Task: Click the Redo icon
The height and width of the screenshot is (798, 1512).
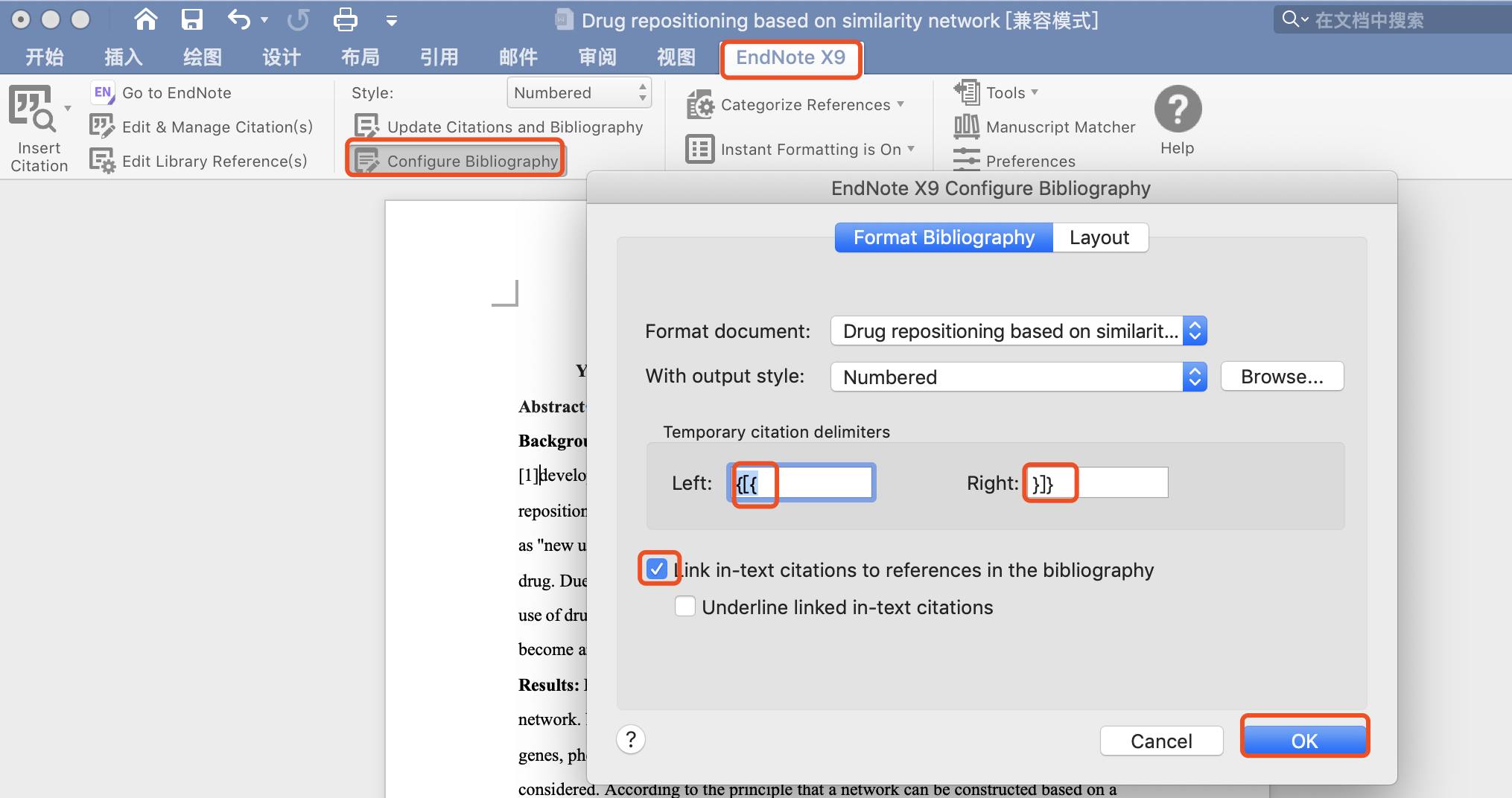Action: coord(298,19)
